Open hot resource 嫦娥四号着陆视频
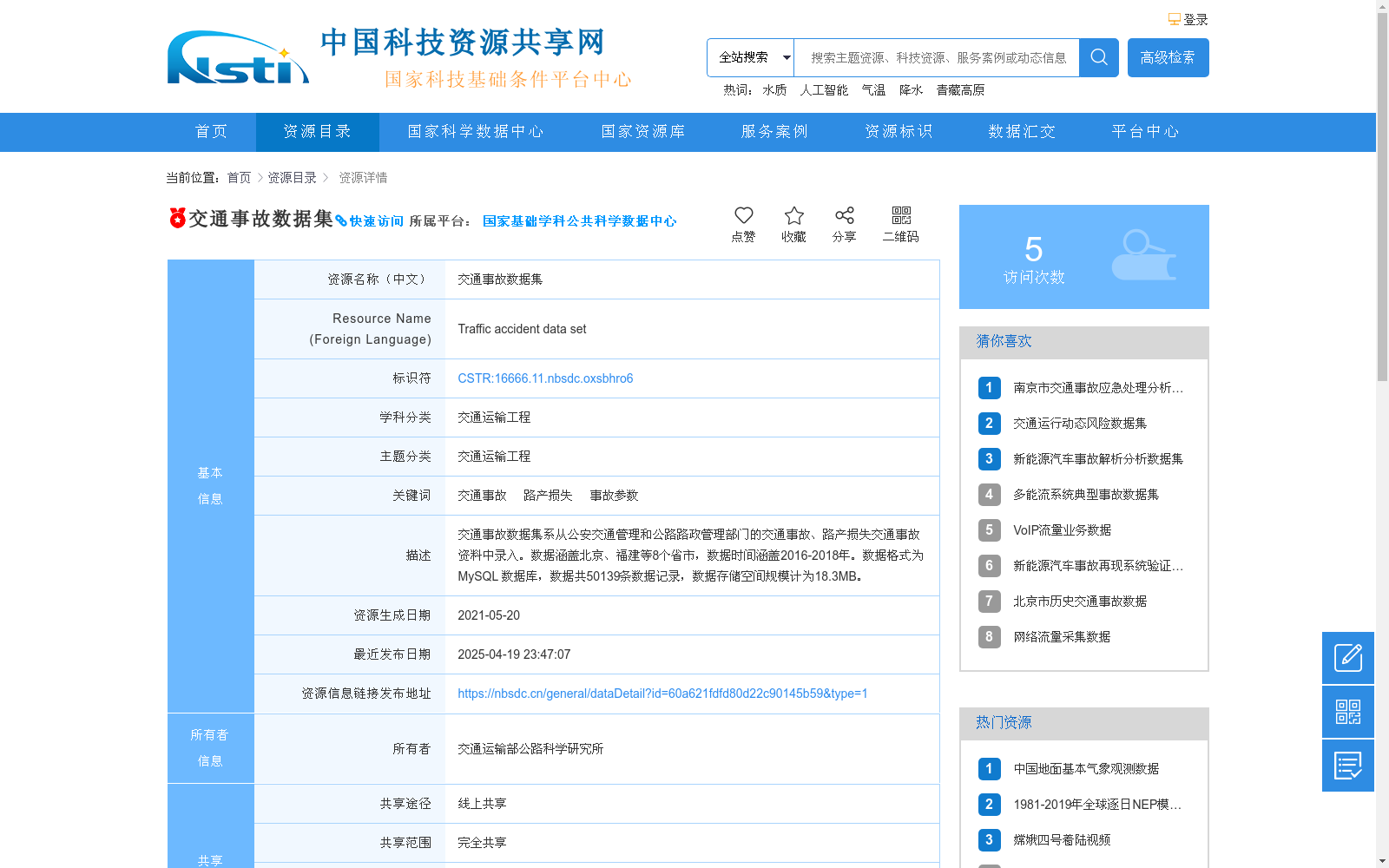 click(x=1062, y=840)
